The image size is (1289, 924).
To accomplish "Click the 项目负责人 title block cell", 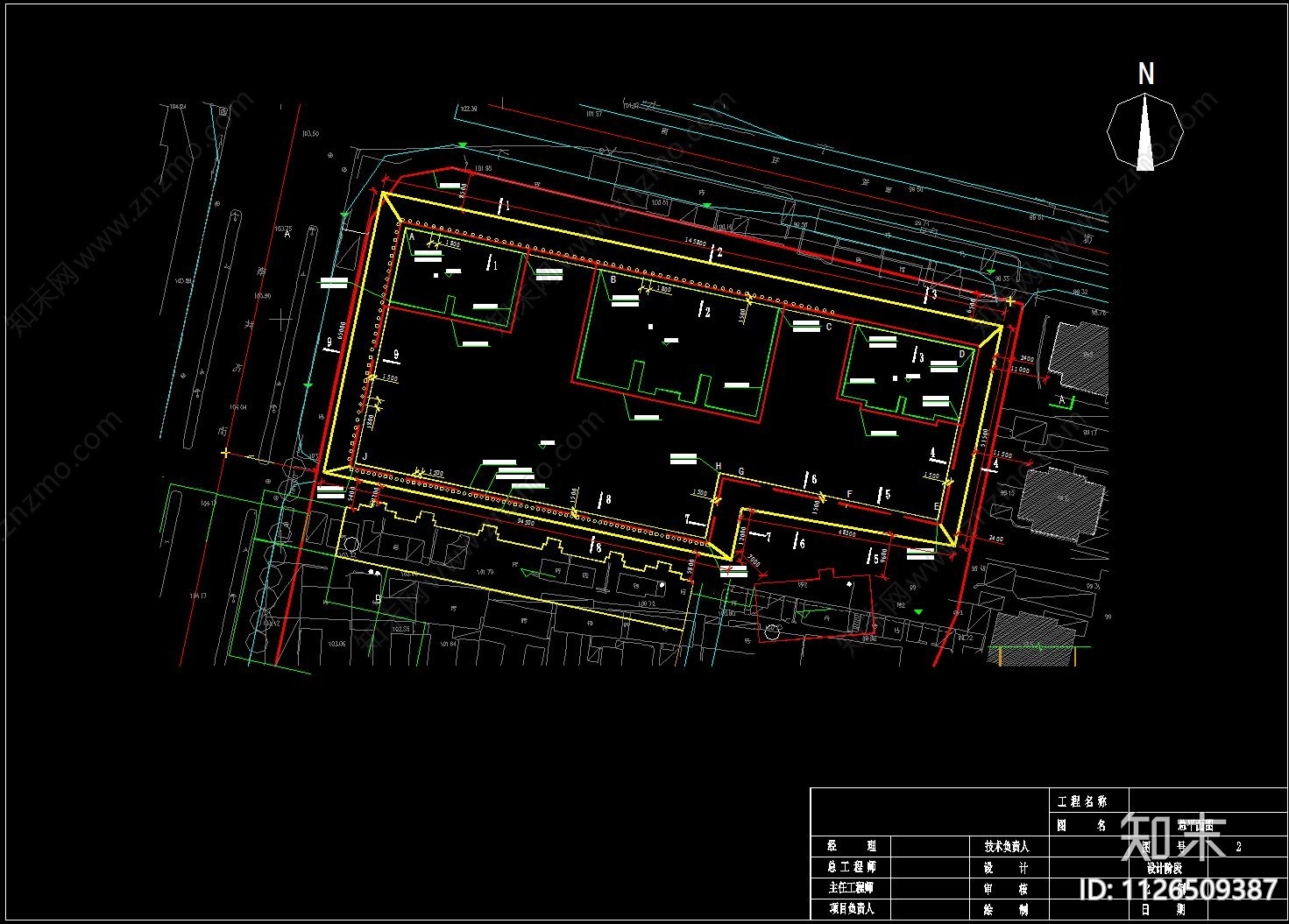I will 851,909.
